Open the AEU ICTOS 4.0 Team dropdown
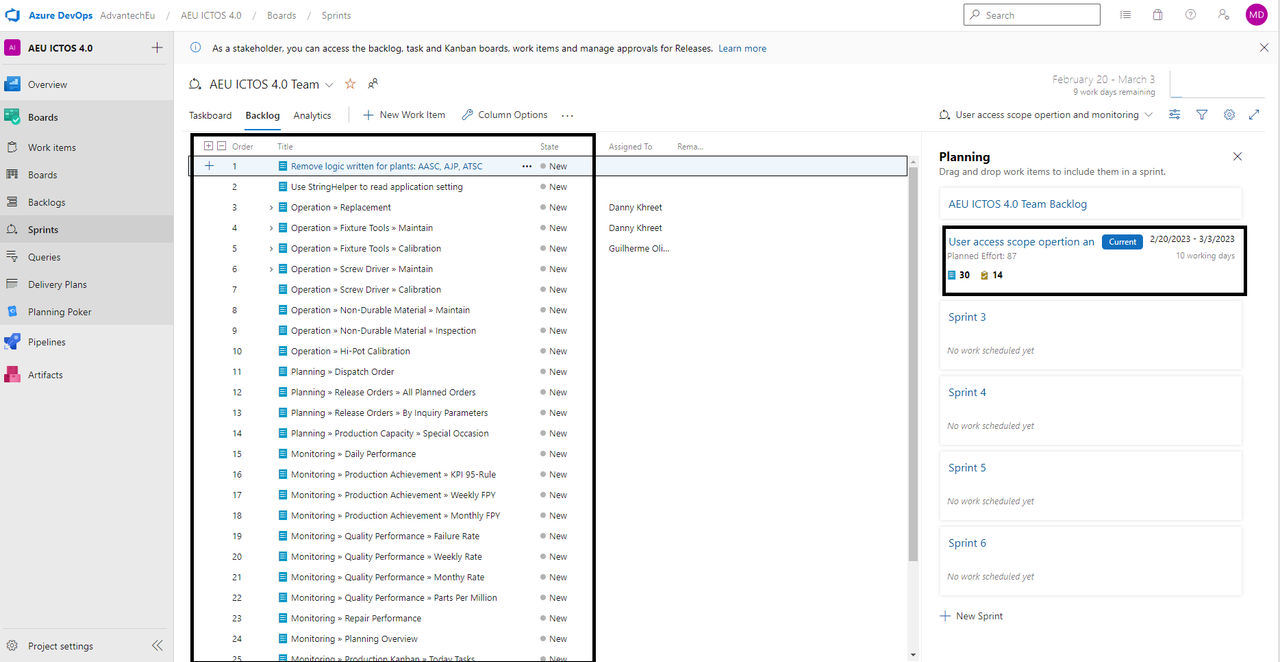The image size is (1280, 662). (329, 85)
